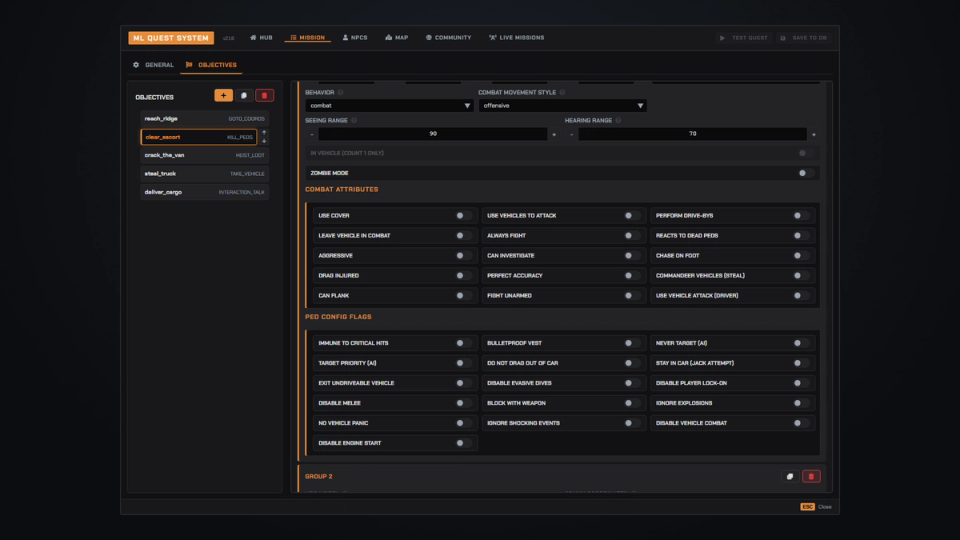This screenshot has width=960, height=540.
Task: Add a new objective with plus icon
Action: (x=223, y=96)
